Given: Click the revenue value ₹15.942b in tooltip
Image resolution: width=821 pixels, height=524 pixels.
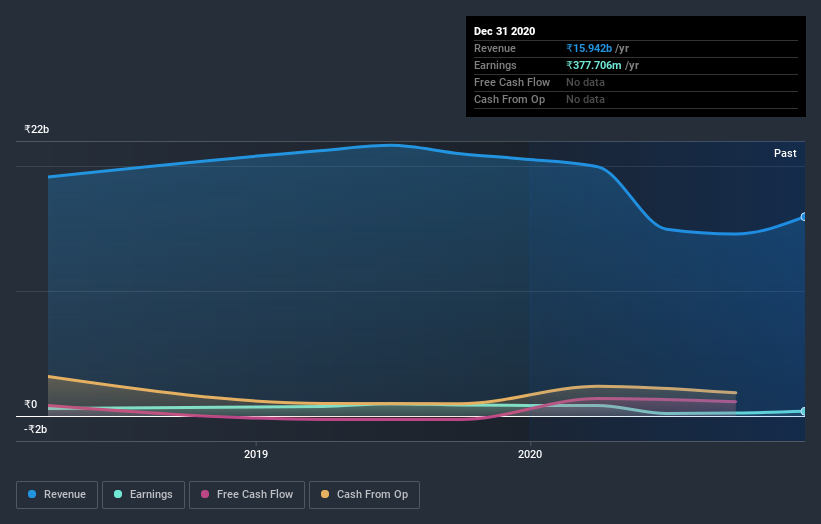Looking at the screenshot, I should click(x=589, y=48).
